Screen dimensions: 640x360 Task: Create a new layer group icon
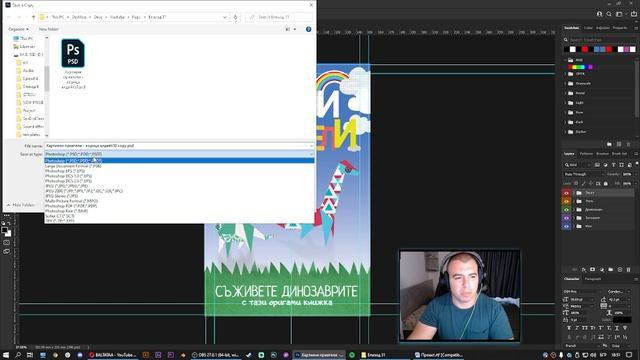(x=611, y=270)
